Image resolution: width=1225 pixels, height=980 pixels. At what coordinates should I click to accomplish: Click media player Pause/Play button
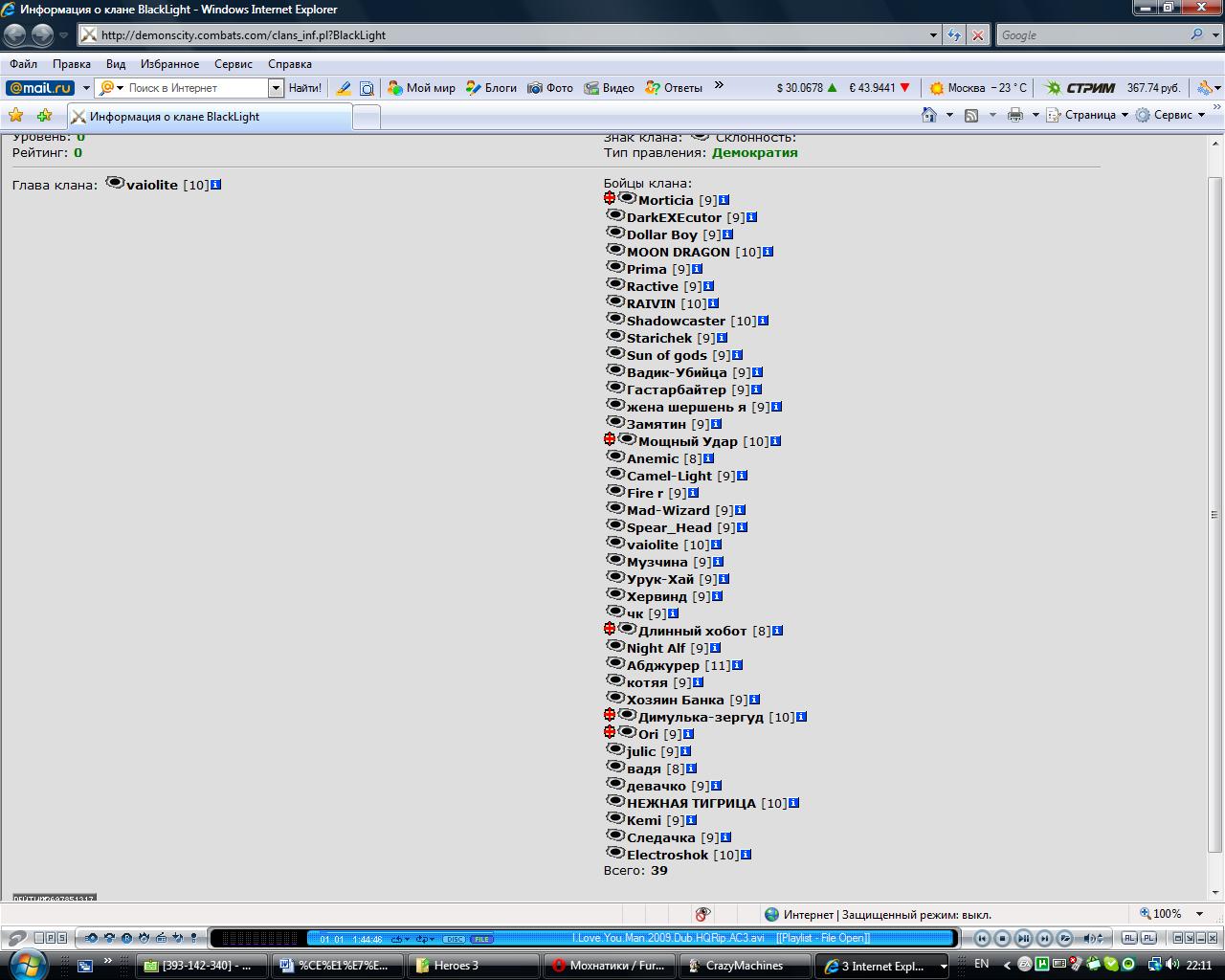(1023, 938)
